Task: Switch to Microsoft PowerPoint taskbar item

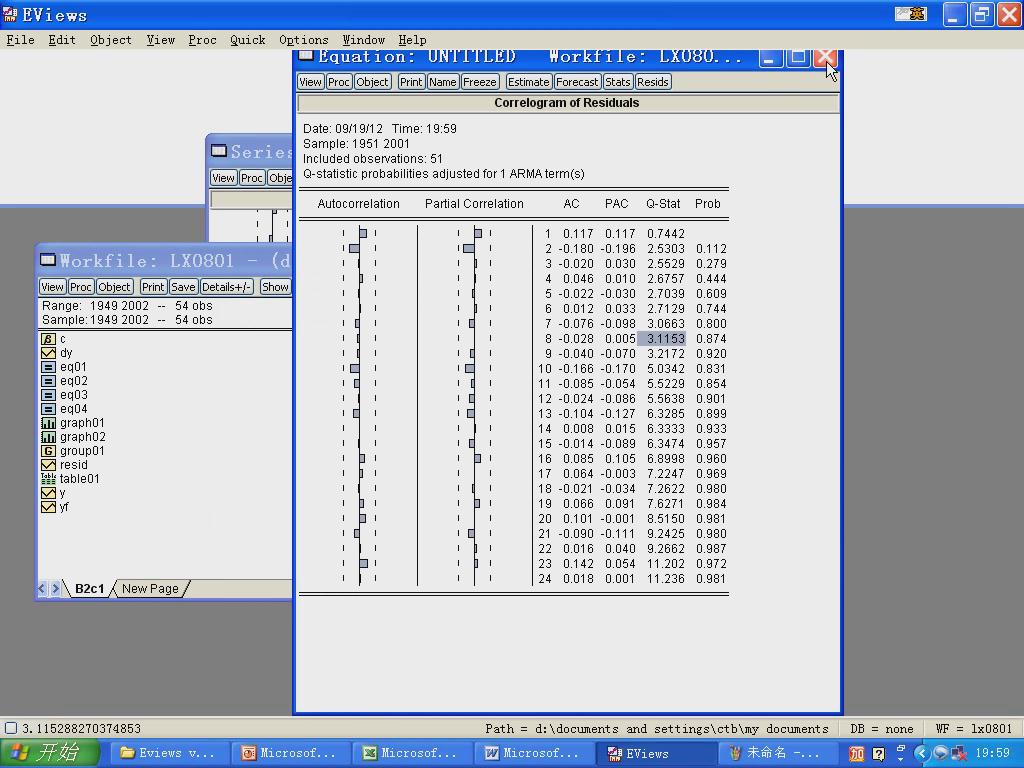Action: [289, 754]
